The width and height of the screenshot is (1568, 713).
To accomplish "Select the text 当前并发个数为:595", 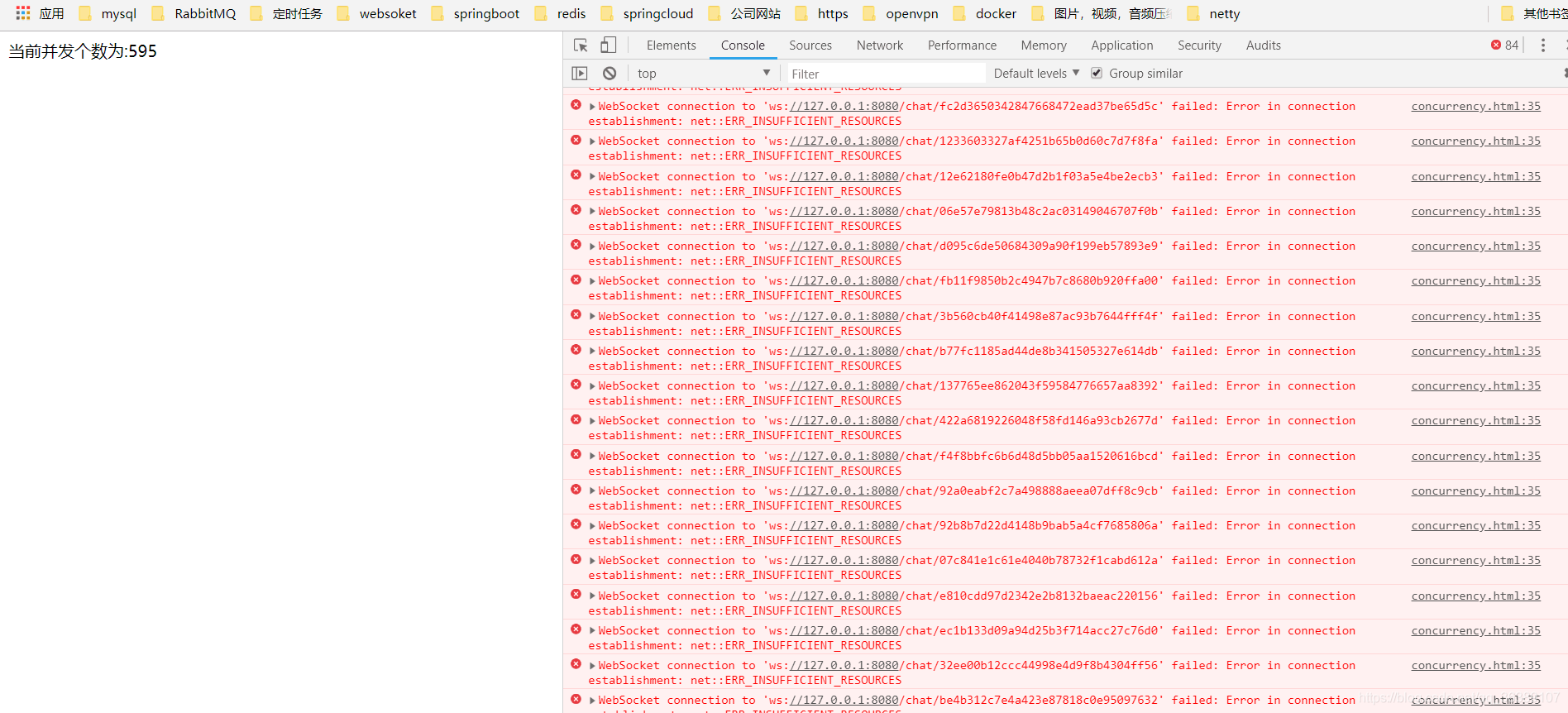I will 83,51.
